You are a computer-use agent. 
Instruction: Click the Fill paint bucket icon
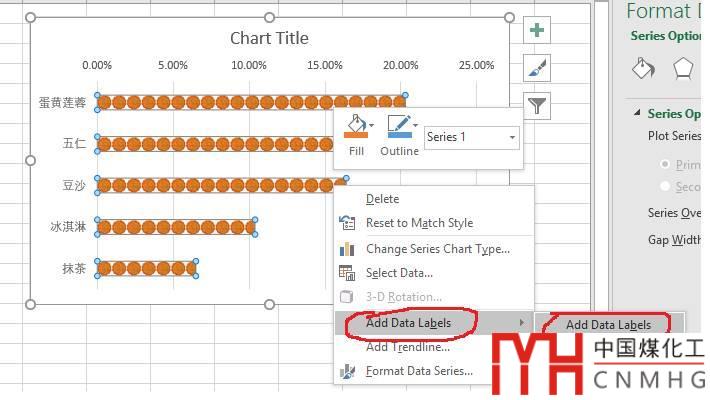pos(354,127)
